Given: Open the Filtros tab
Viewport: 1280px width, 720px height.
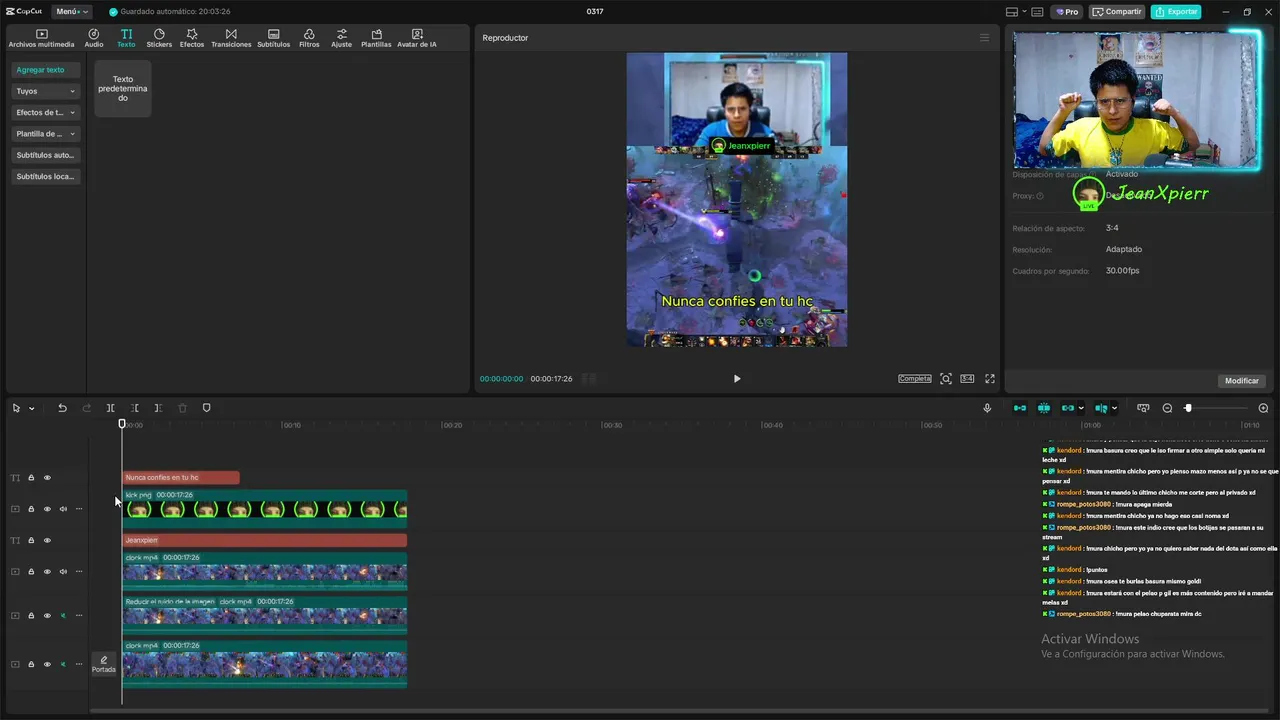Looking at the screenshot, I should point(309,38).
